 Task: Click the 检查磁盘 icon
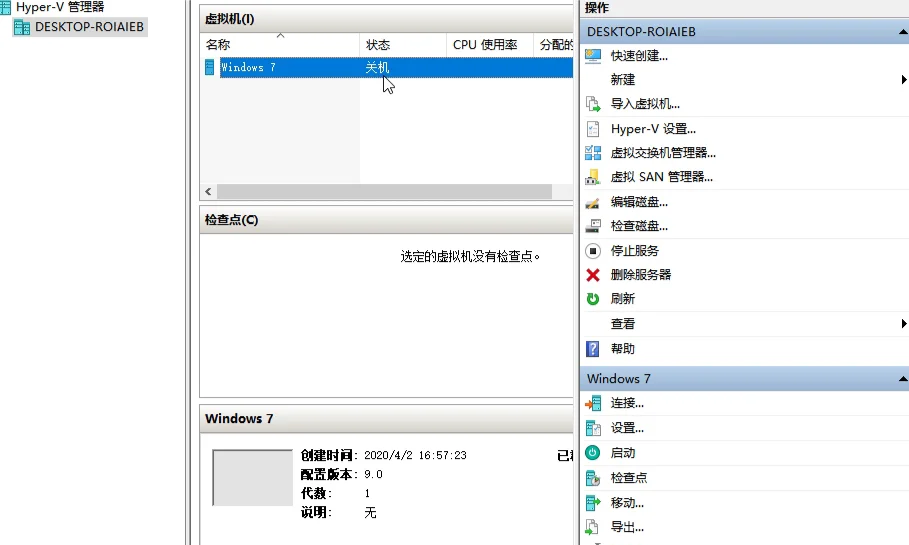[592, 226]
